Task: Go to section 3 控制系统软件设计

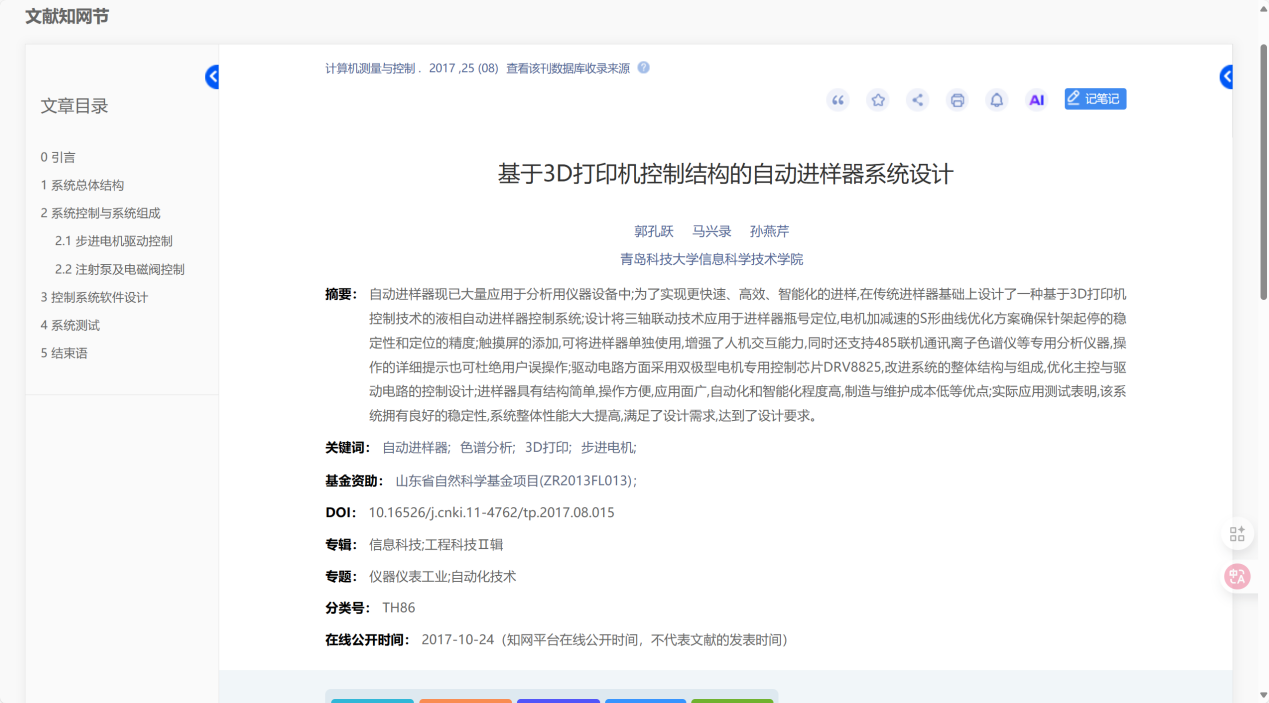Action: [x=94, y=297]
